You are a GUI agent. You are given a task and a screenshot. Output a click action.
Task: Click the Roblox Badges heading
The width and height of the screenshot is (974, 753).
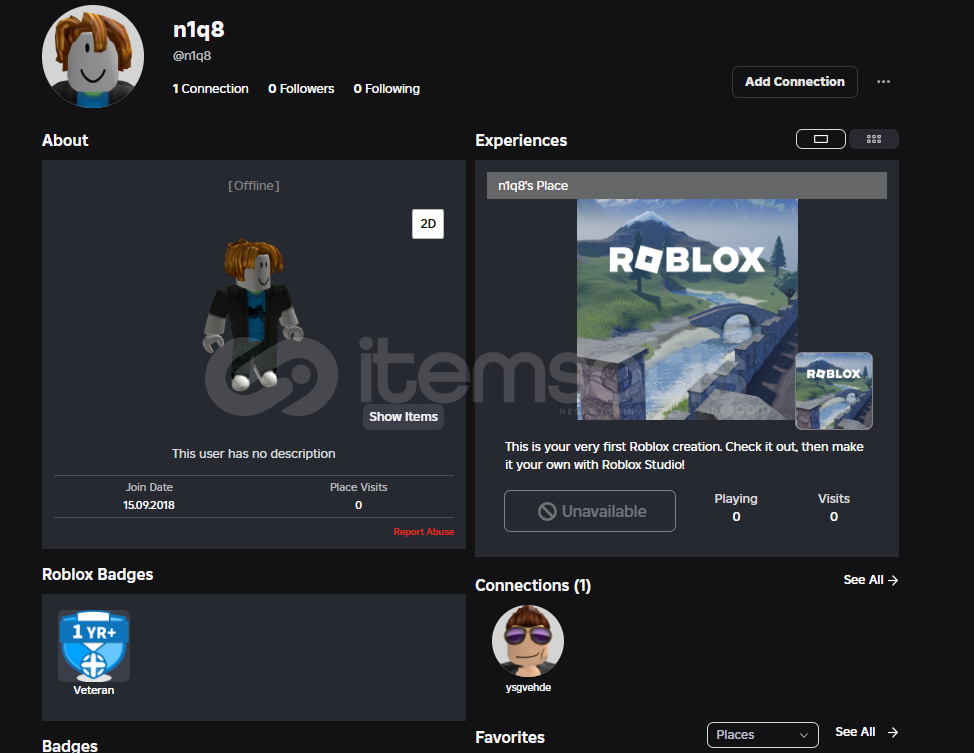(98, 574)
